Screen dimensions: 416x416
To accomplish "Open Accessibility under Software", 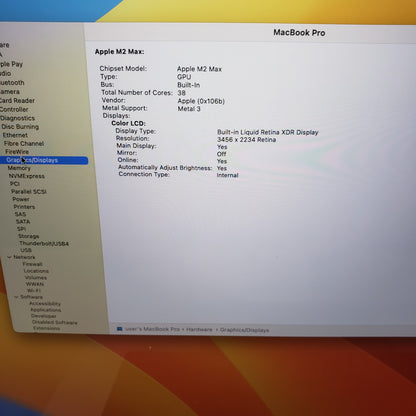I will pos(45,303).
